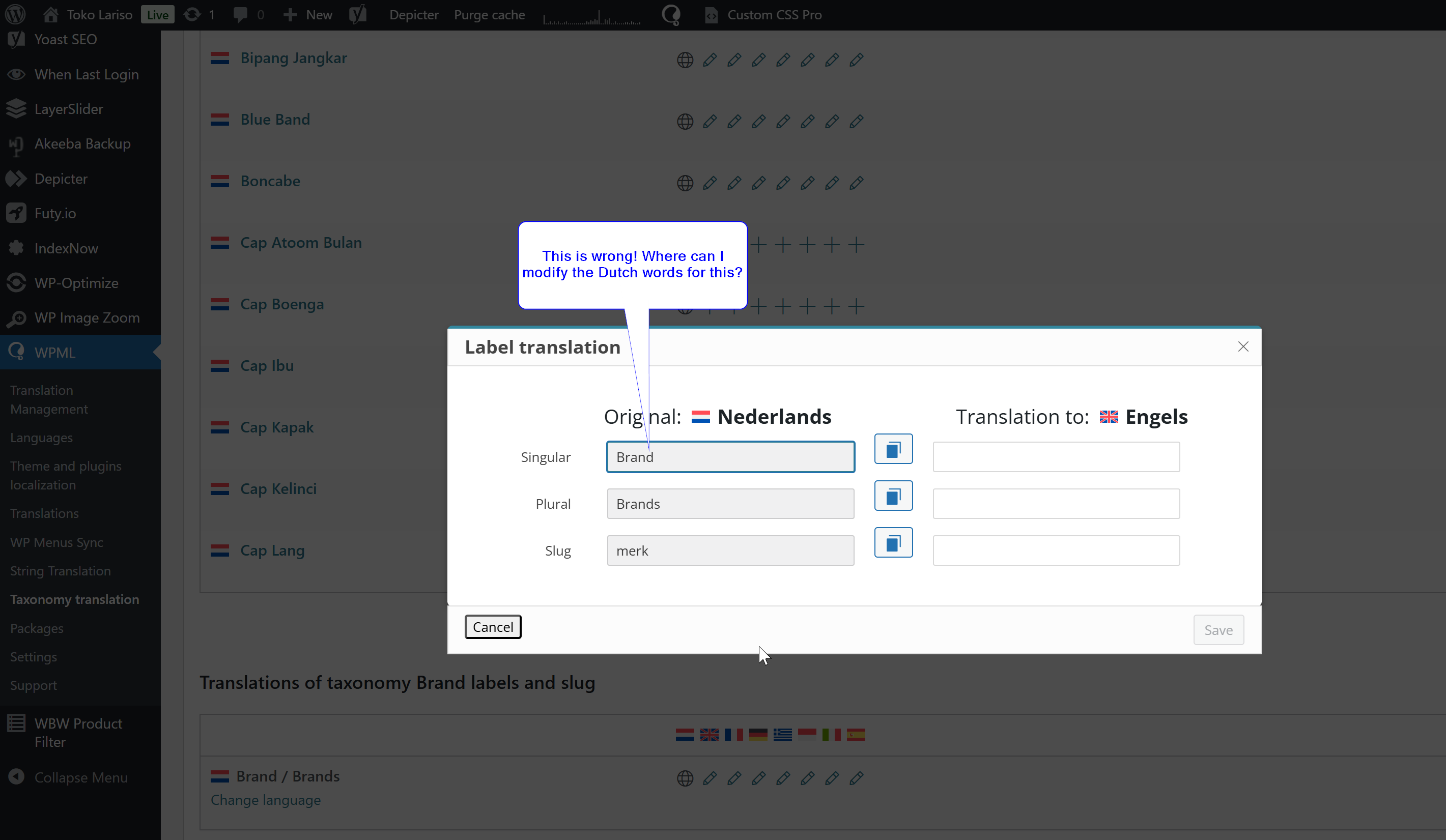Click the globe icon in Brand / Brands row

coord(685,778)
